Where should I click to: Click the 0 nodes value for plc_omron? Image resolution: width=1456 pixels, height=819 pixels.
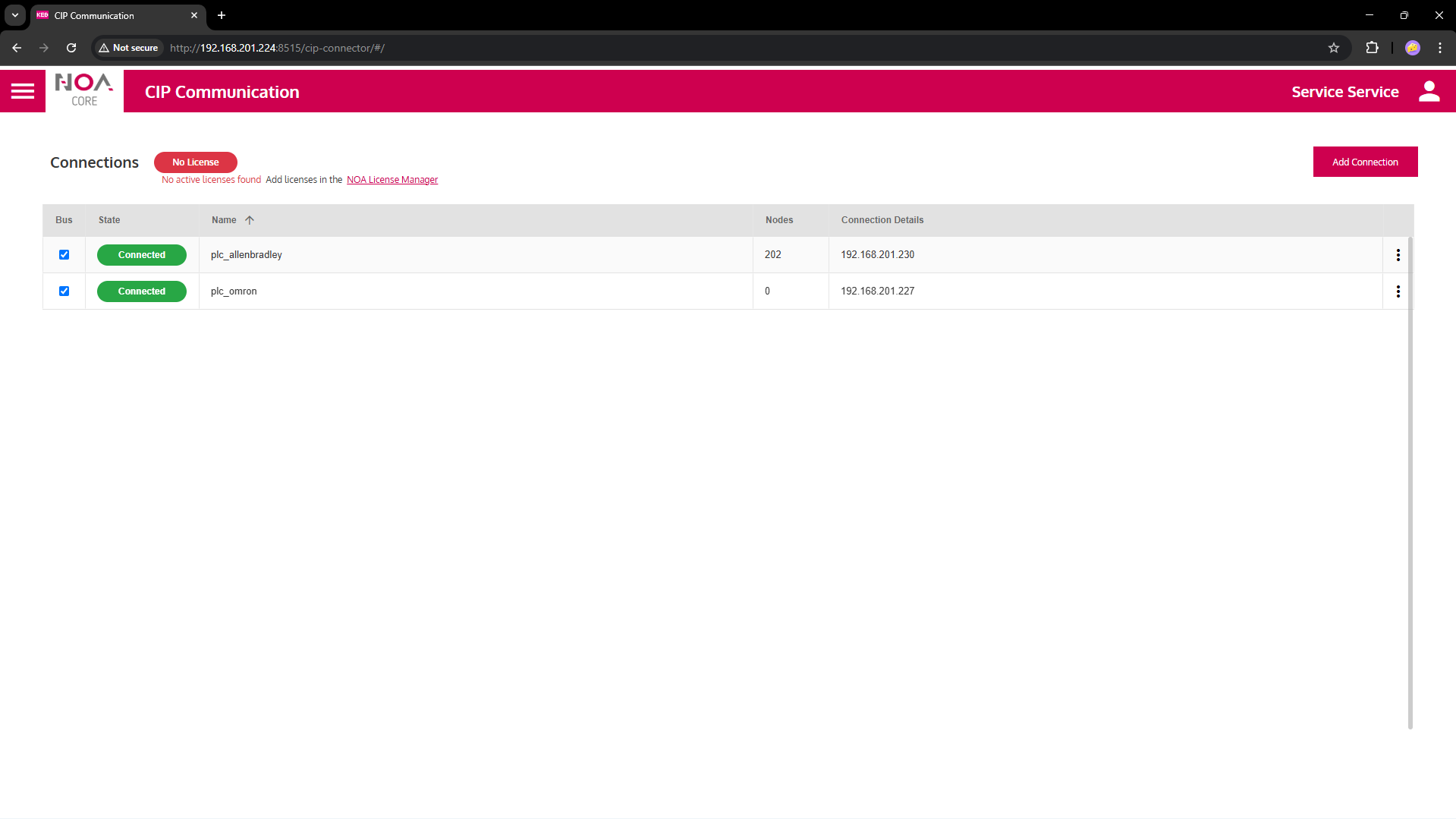pyautogui.click(x=767, y=291)
